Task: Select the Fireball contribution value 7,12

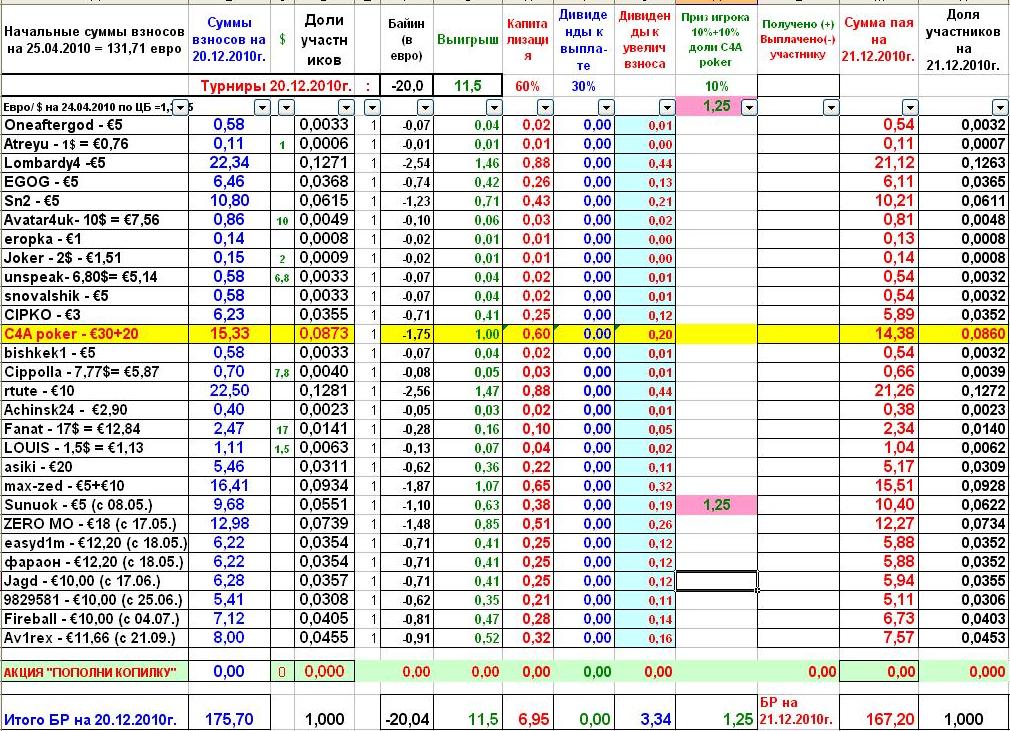Action: click(229, 619)
